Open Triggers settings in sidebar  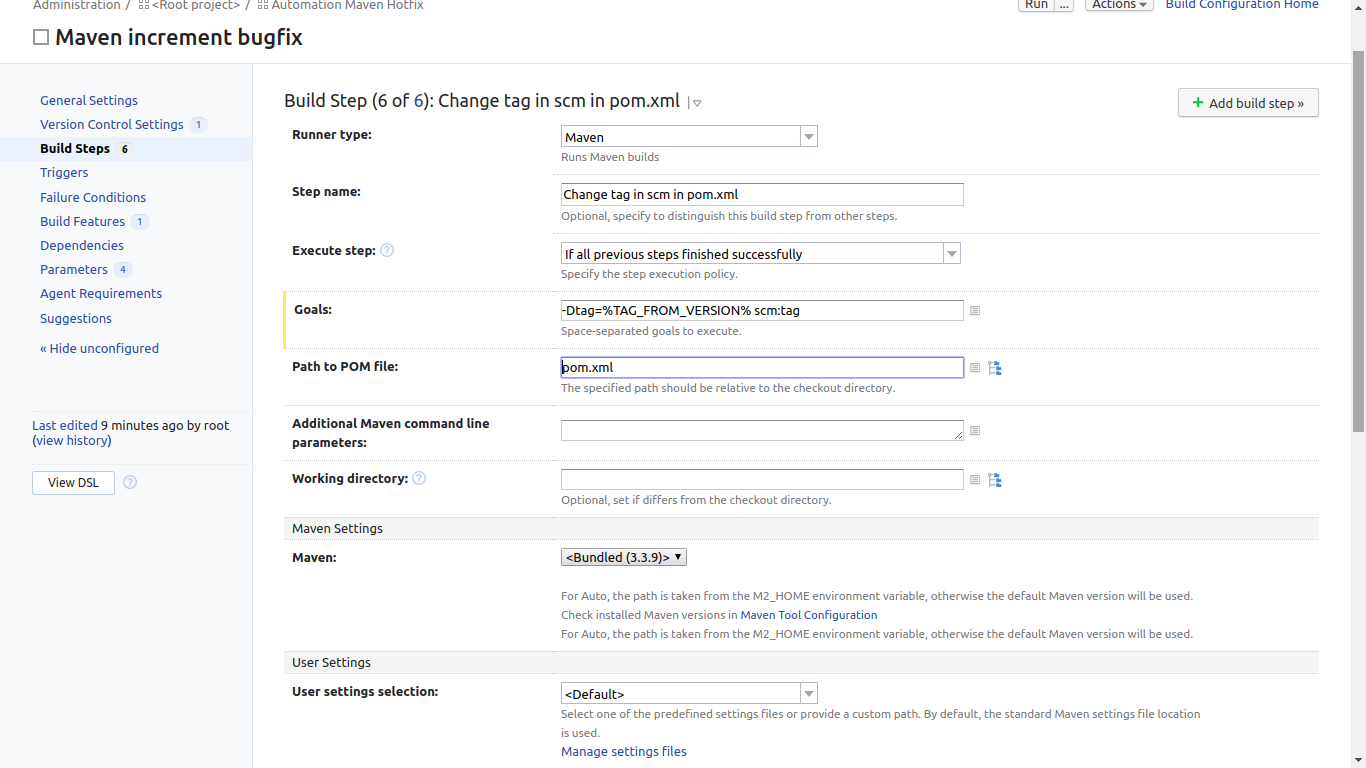(x=64, y=172)
